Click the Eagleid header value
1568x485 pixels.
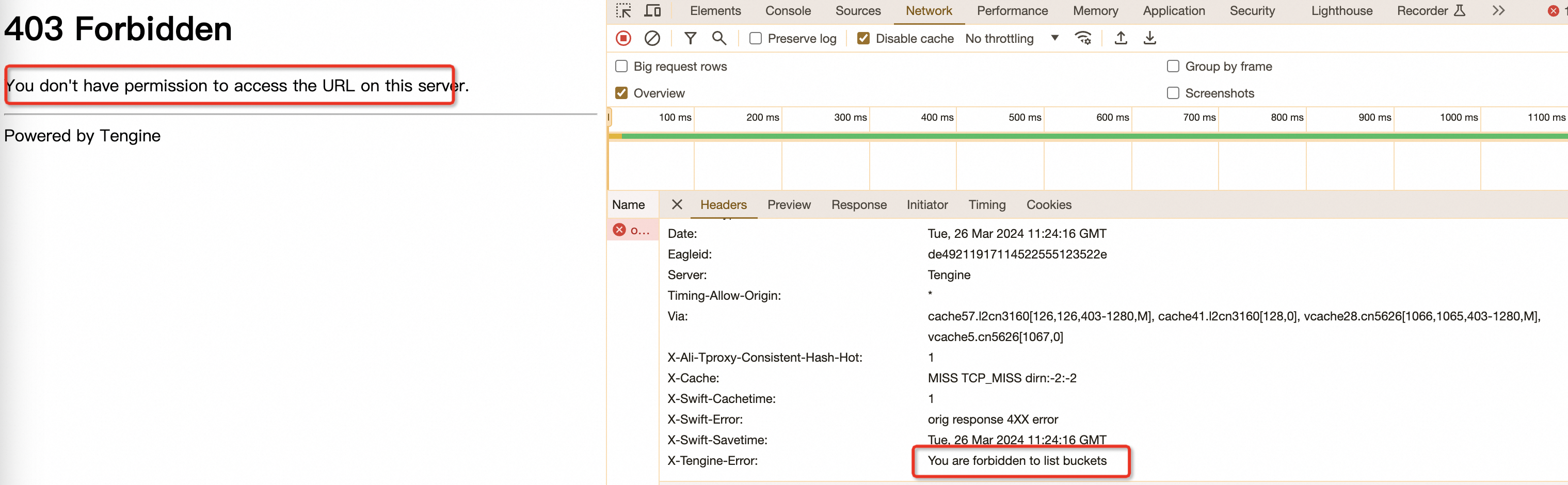(x=1017, y=254)
